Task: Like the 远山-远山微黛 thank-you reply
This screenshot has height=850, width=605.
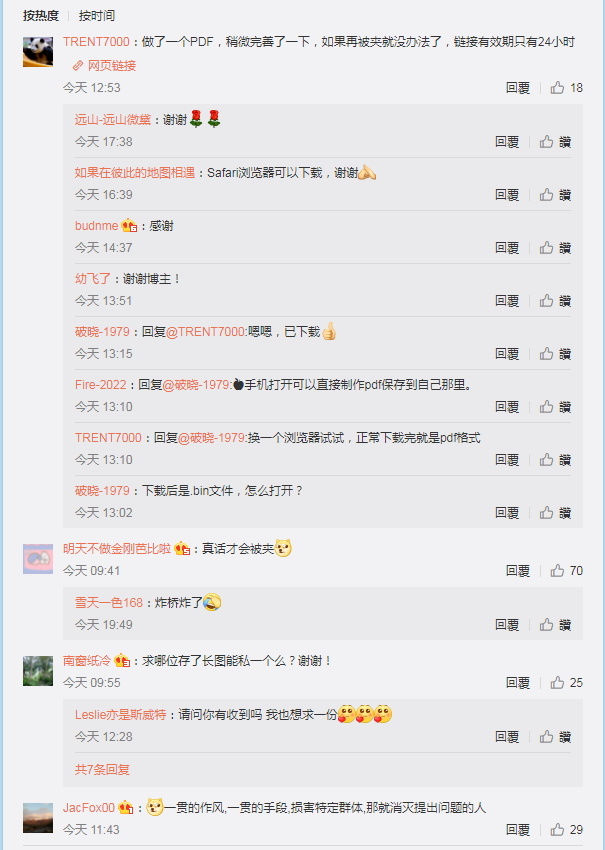Action: coord(555,142)
